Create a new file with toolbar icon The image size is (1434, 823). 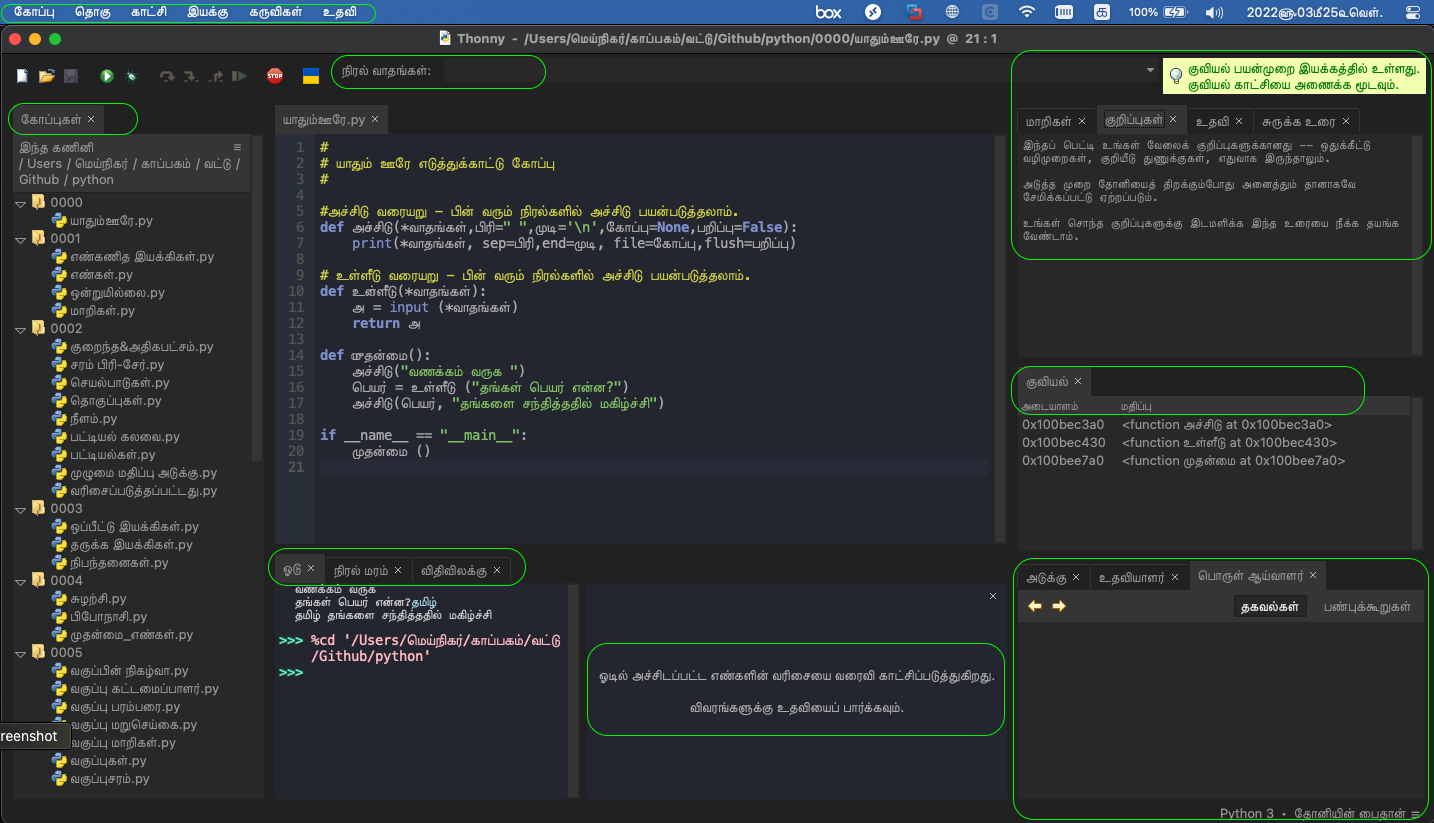tap(22, 76)
